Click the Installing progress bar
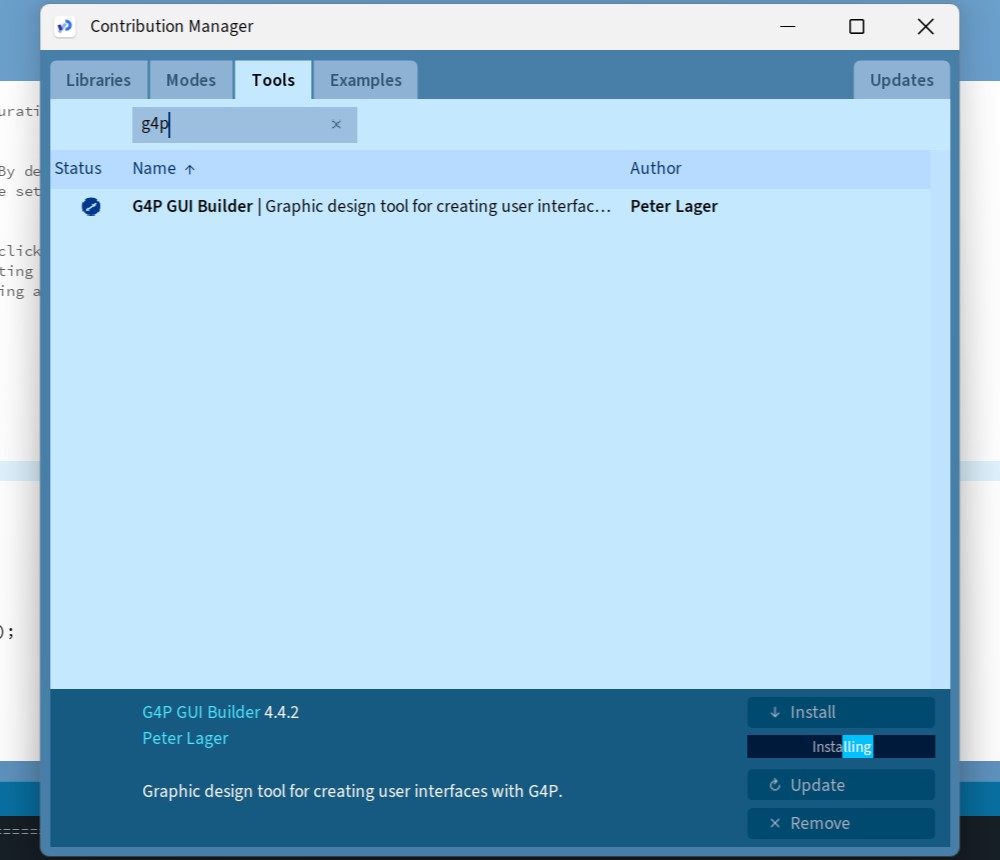The image size is (1000, 860). tap(841, 746)
